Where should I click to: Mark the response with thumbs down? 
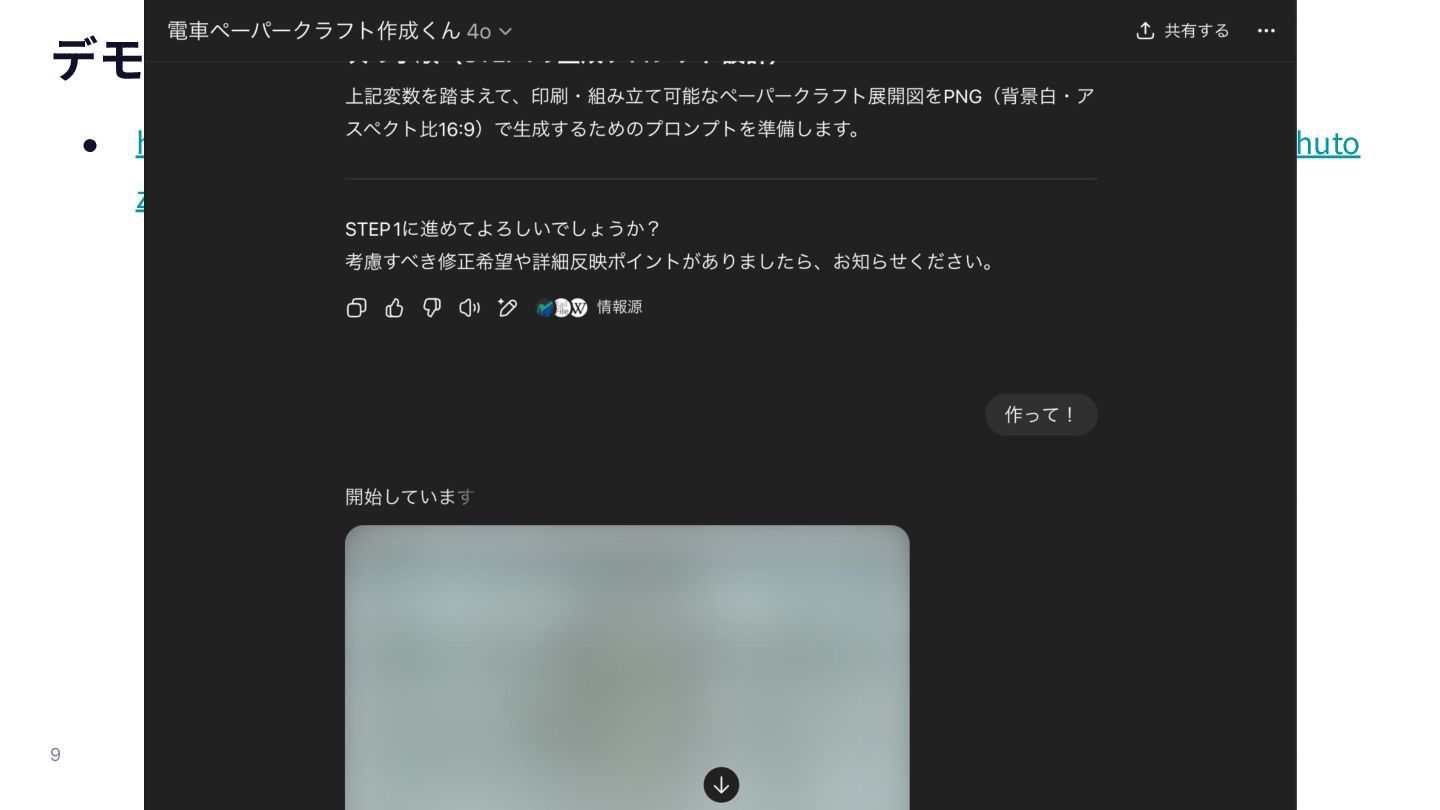click(x=432, y=308)
